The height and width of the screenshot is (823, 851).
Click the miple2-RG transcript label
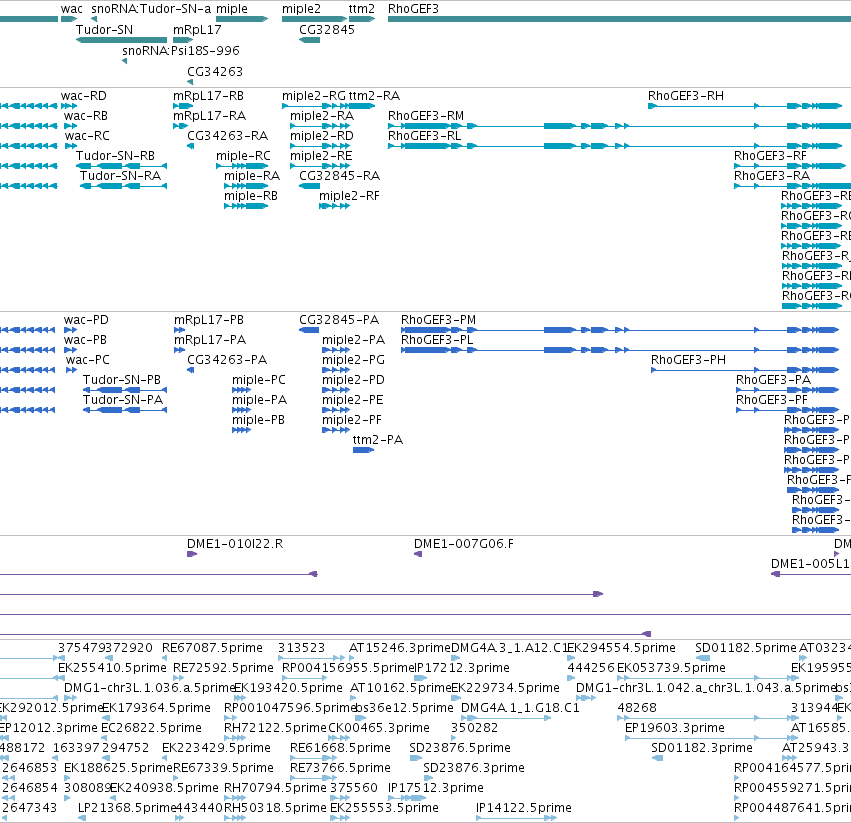314,96
